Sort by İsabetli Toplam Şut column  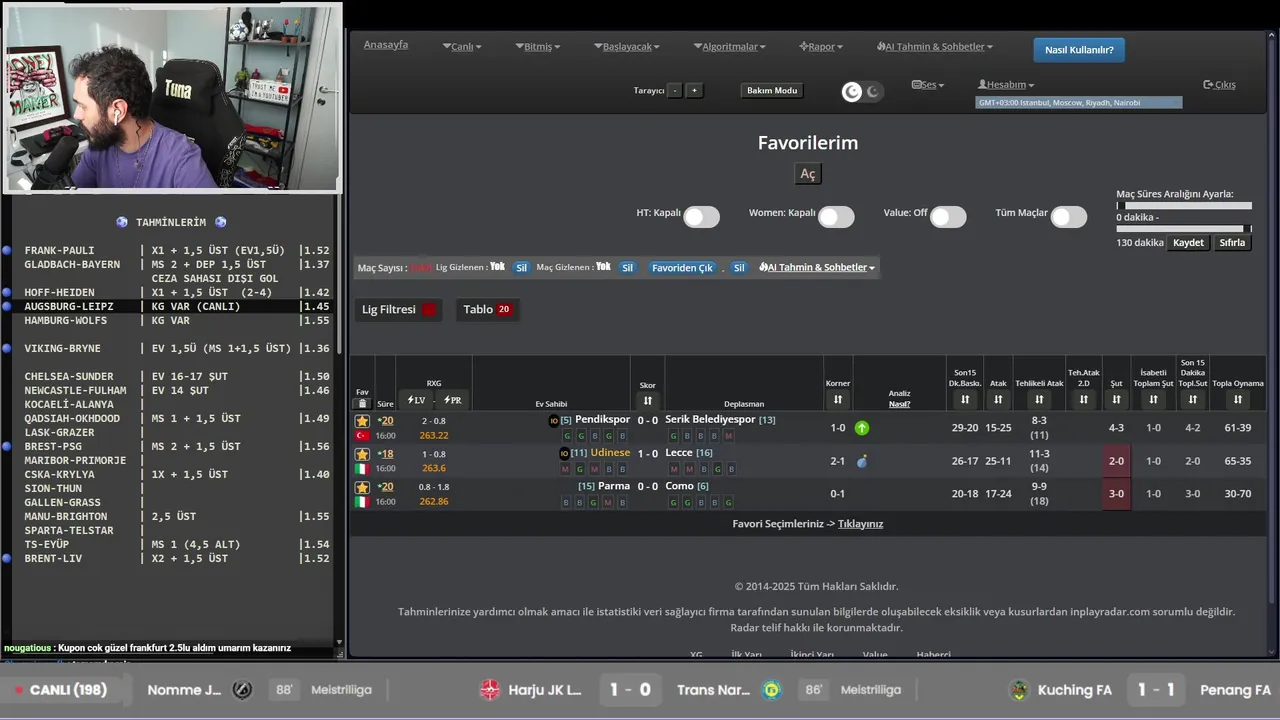click(x=1153, y=400)
